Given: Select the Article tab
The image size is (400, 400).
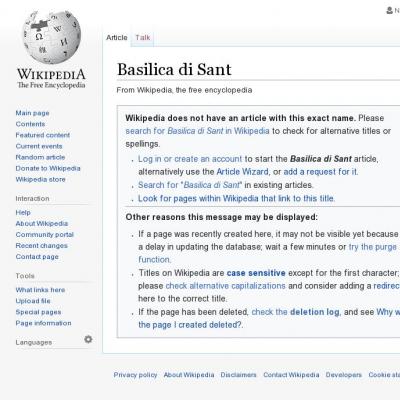Looking at the screenshot, I should (117, 37).
